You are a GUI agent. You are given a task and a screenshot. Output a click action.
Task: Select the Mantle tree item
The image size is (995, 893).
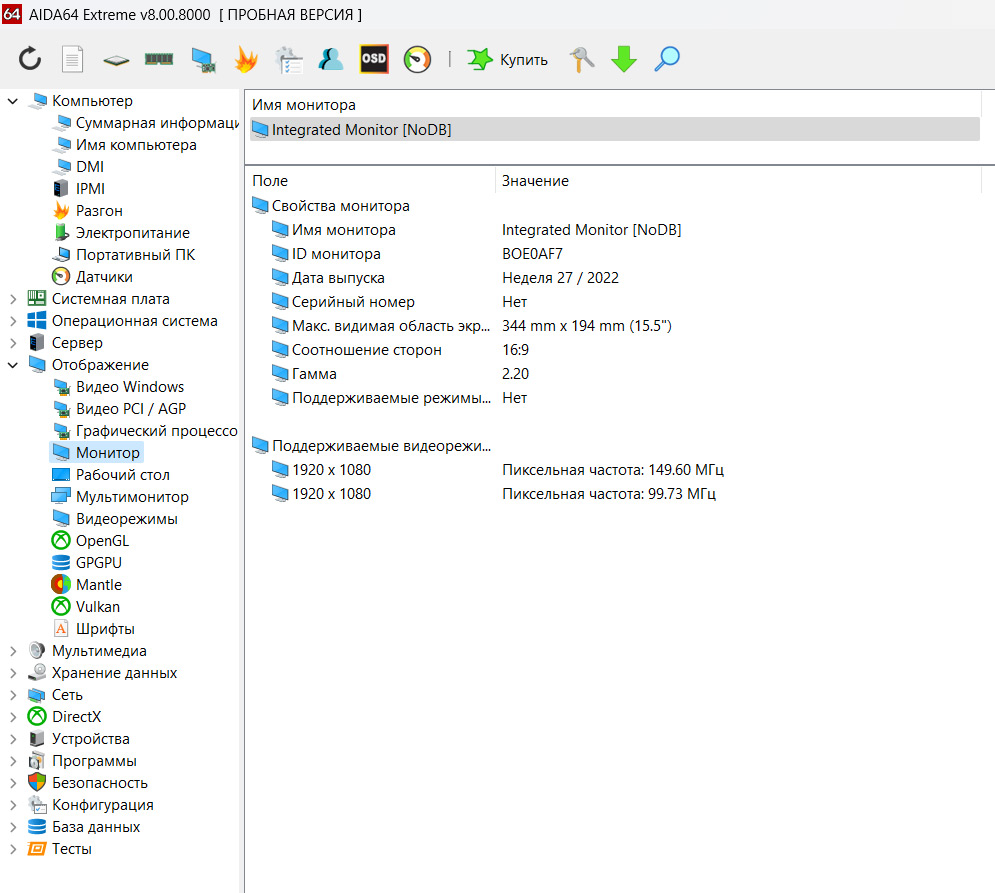tap(86, 585)
